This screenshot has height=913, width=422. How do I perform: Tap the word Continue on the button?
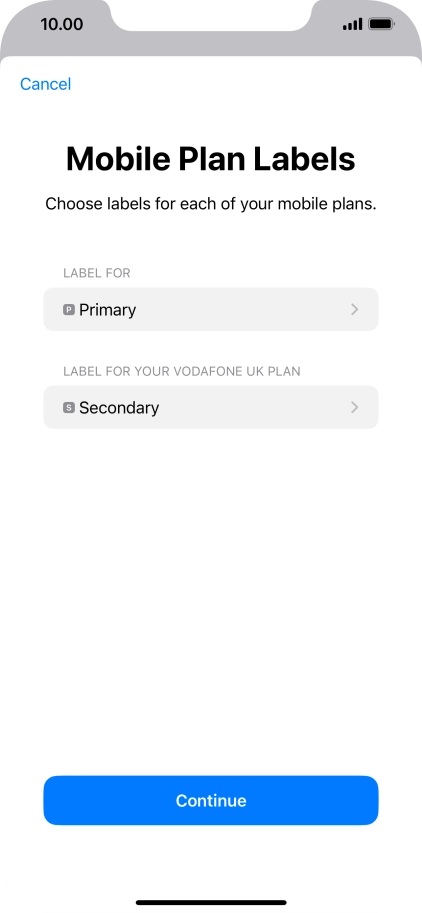coord(211,801)
